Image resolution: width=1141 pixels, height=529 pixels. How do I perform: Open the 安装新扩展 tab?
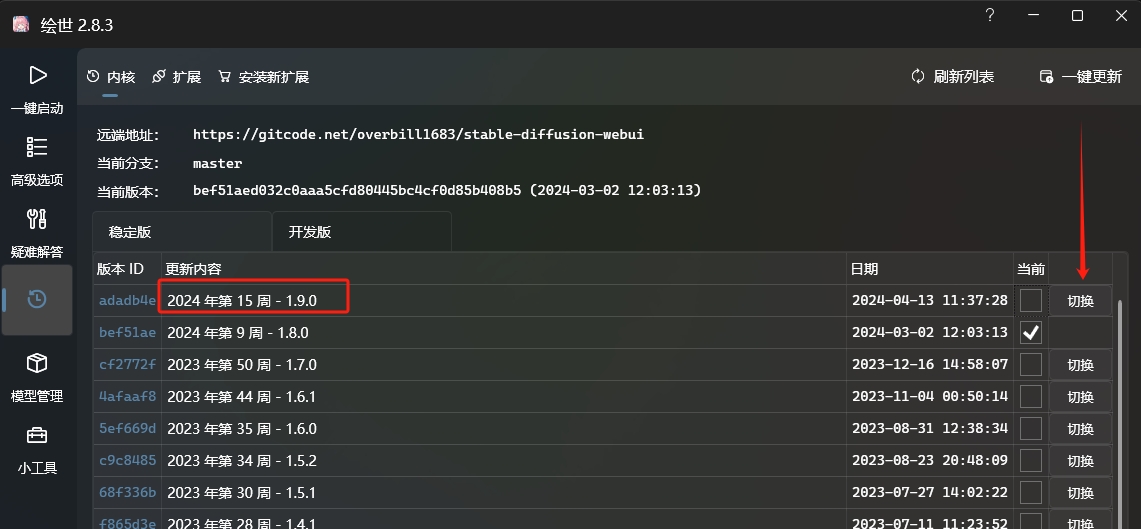(x=263, y=77)
